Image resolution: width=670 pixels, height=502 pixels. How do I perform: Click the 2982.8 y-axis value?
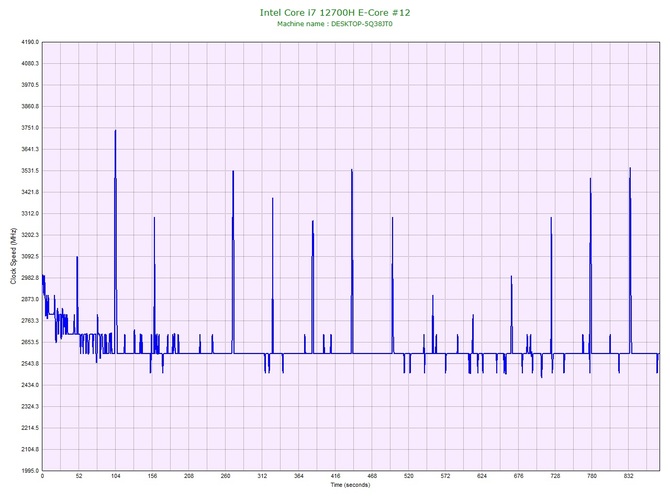[x=30, y=278]
